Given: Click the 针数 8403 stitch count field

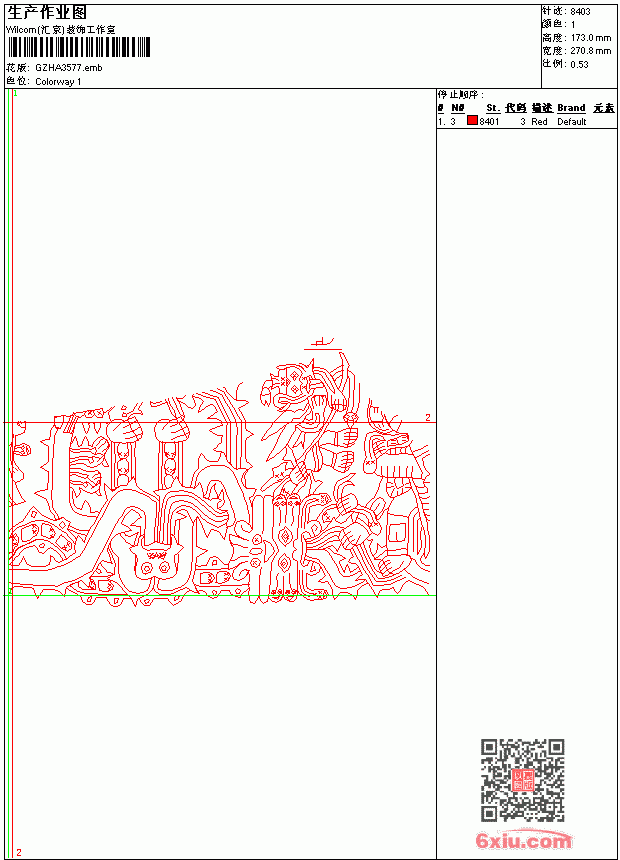Looking at the screenshot, I should coord(566,11).
